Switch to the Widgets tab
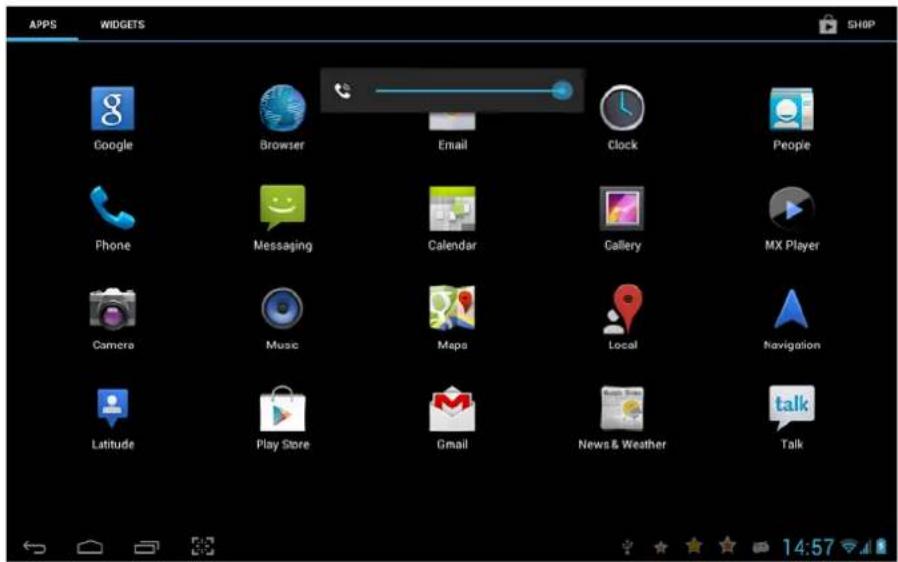 pyautogui.click(x=122, y=25)
